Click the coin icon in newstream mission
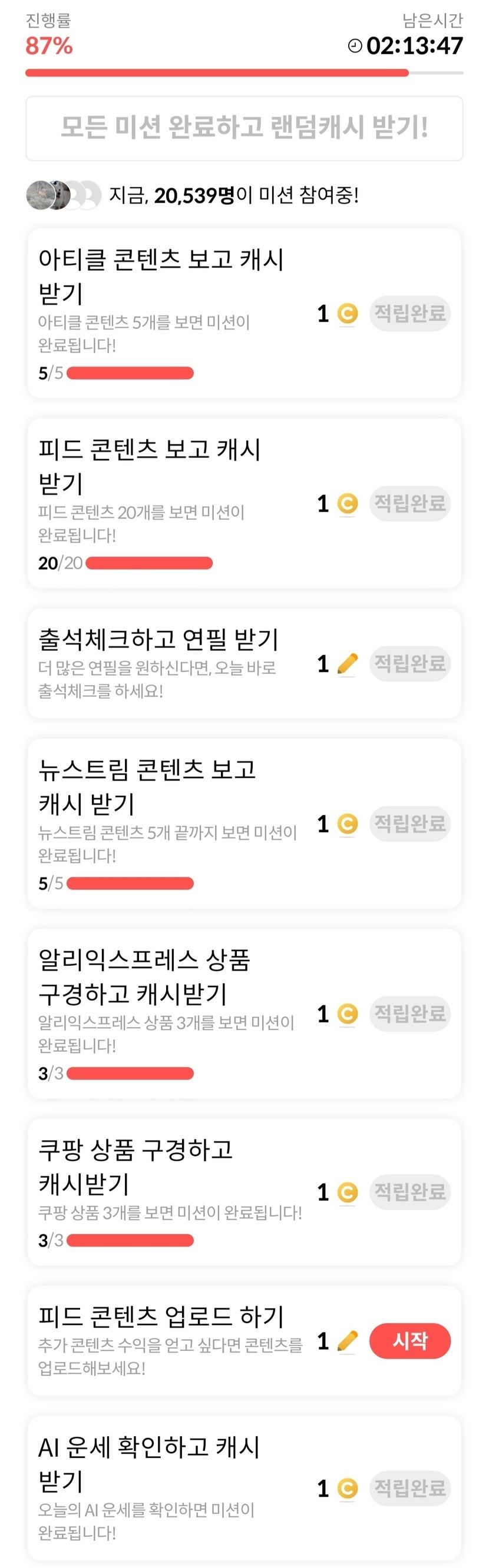 coord(347,823)
